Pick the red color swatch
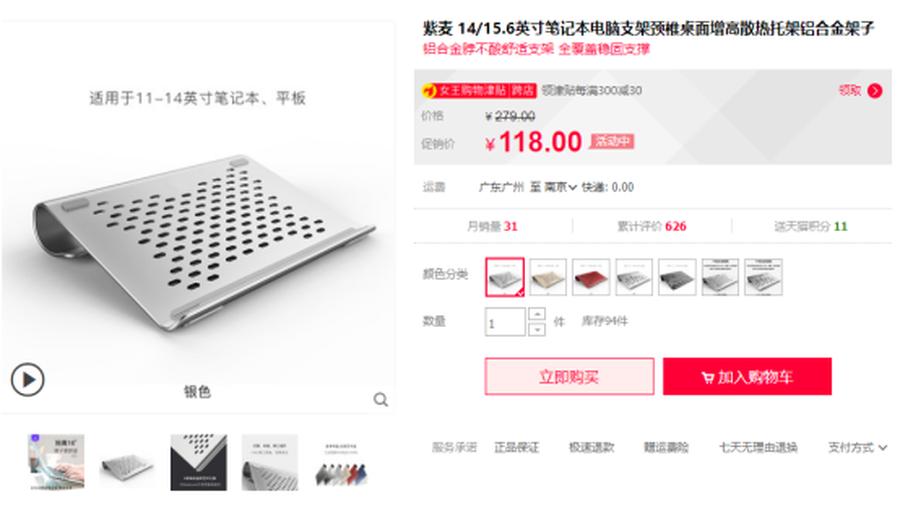 (x=591, y=277)
